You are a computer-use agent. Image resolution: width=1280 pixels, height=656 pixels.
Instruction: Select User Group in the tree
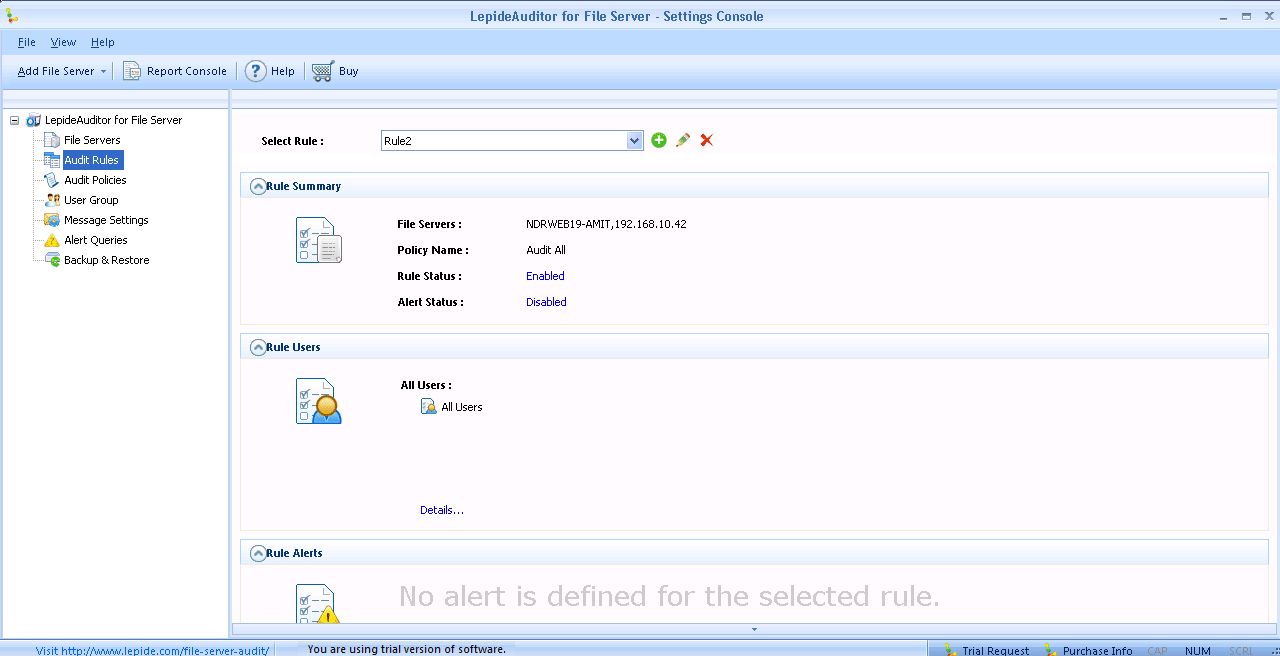coord(91,200)
